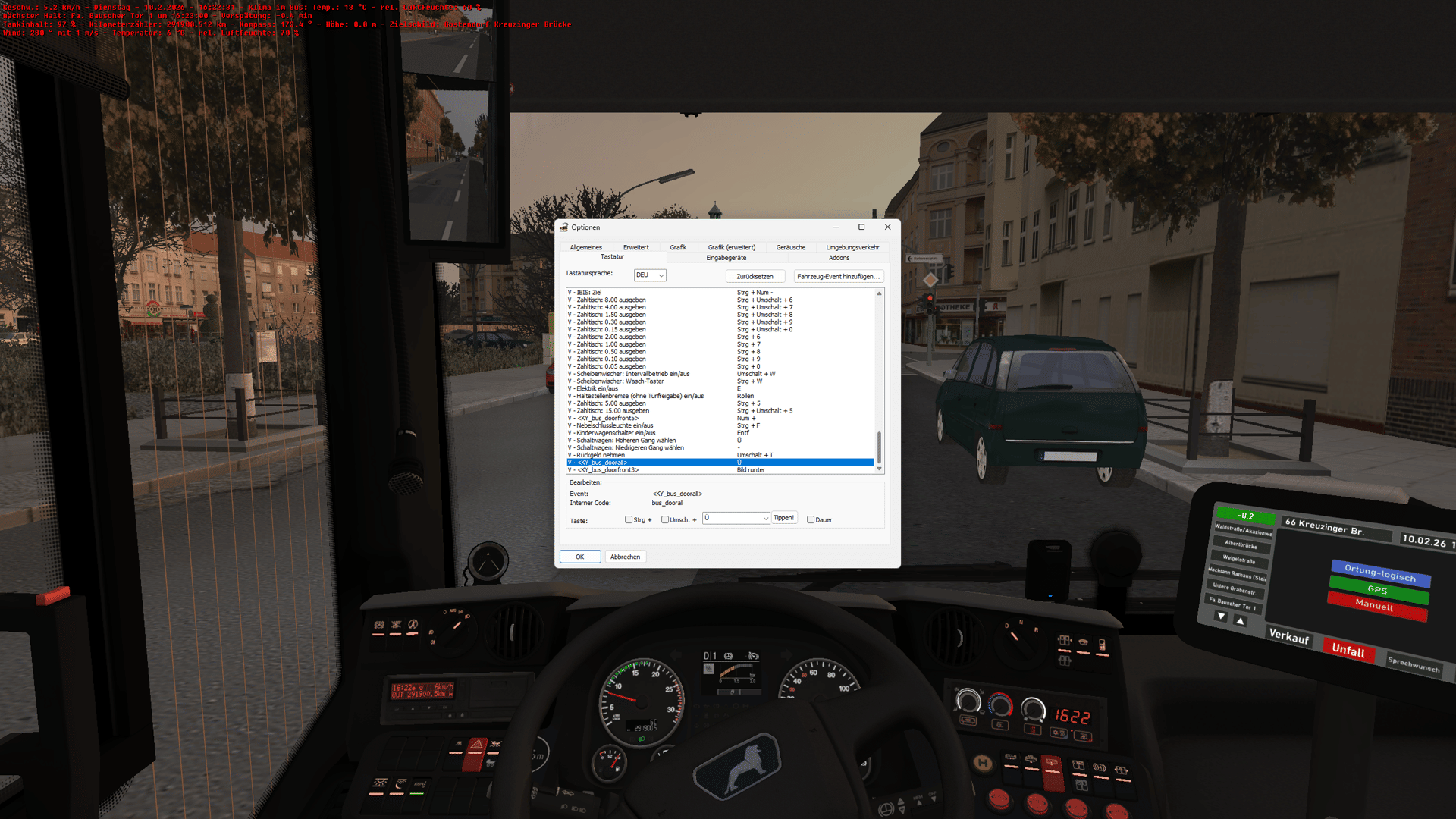
Task: Tap Verkauf on the ticket display
Action: coord(1288,637)
